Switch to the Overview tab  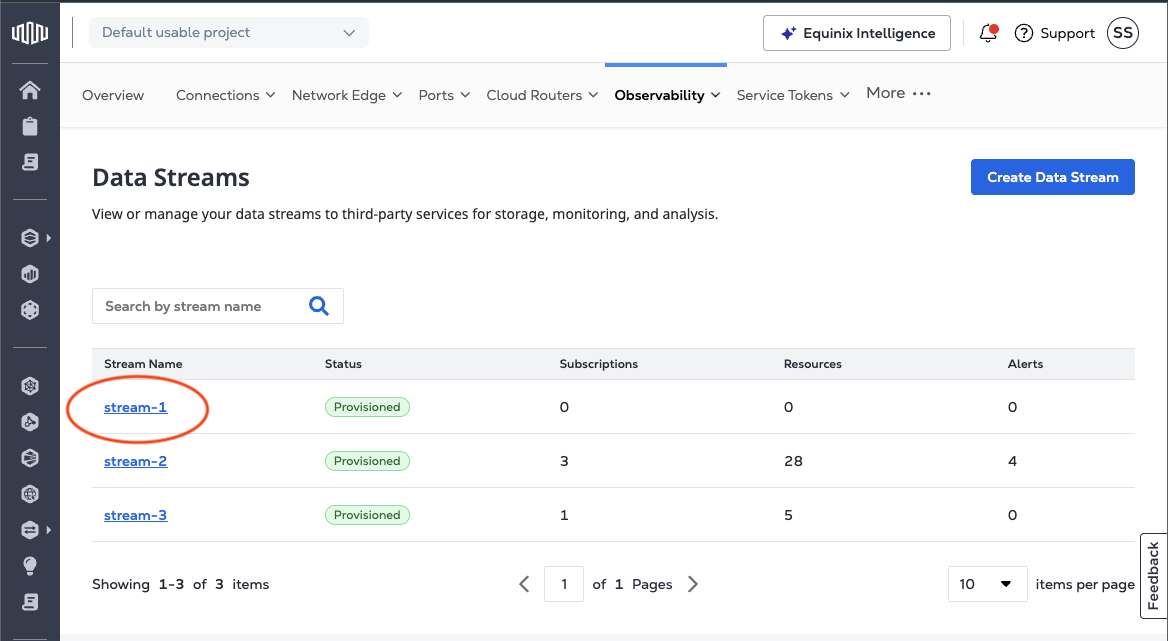click(x=113, y=95)
